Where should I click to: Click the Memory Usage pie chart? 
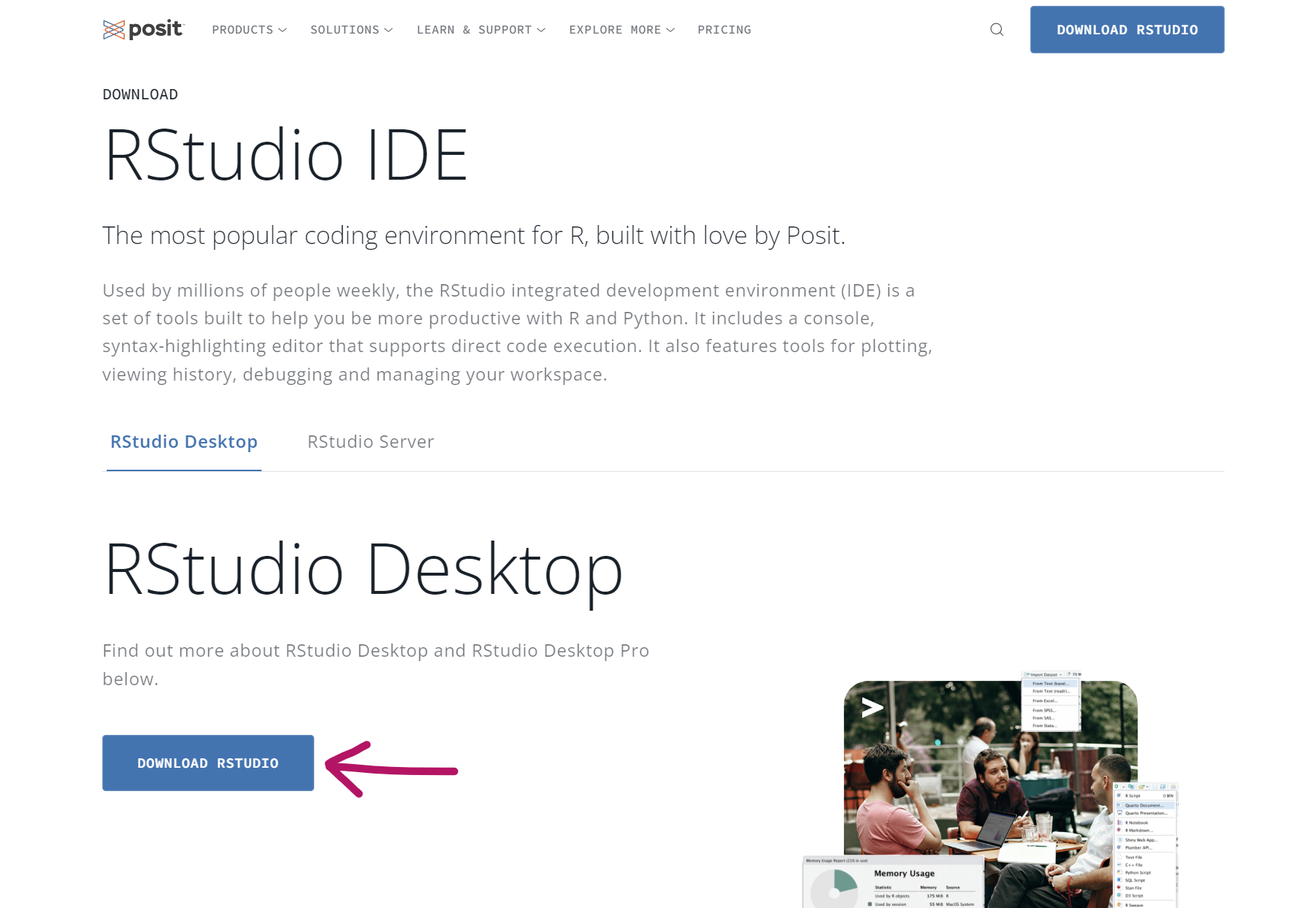(x=834, y=889)
